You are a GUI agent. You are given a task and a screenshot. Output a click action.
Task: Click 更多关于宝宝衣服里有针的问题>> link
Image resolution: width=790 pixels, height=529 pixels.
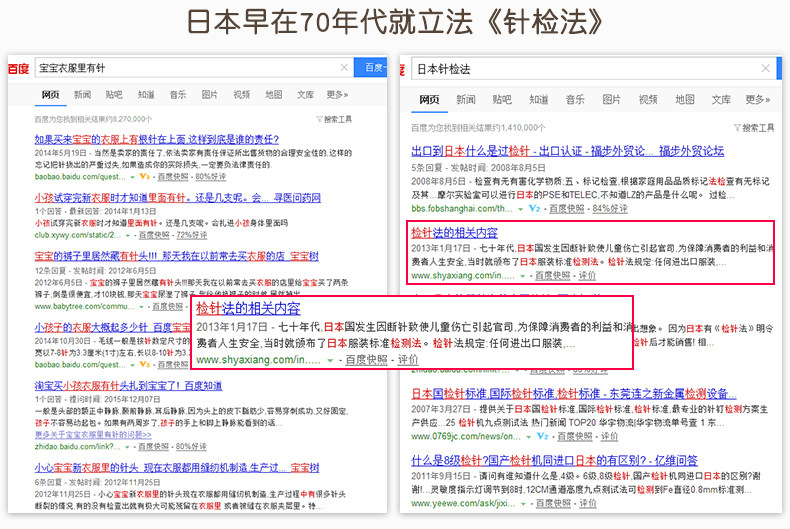(93, 434)
